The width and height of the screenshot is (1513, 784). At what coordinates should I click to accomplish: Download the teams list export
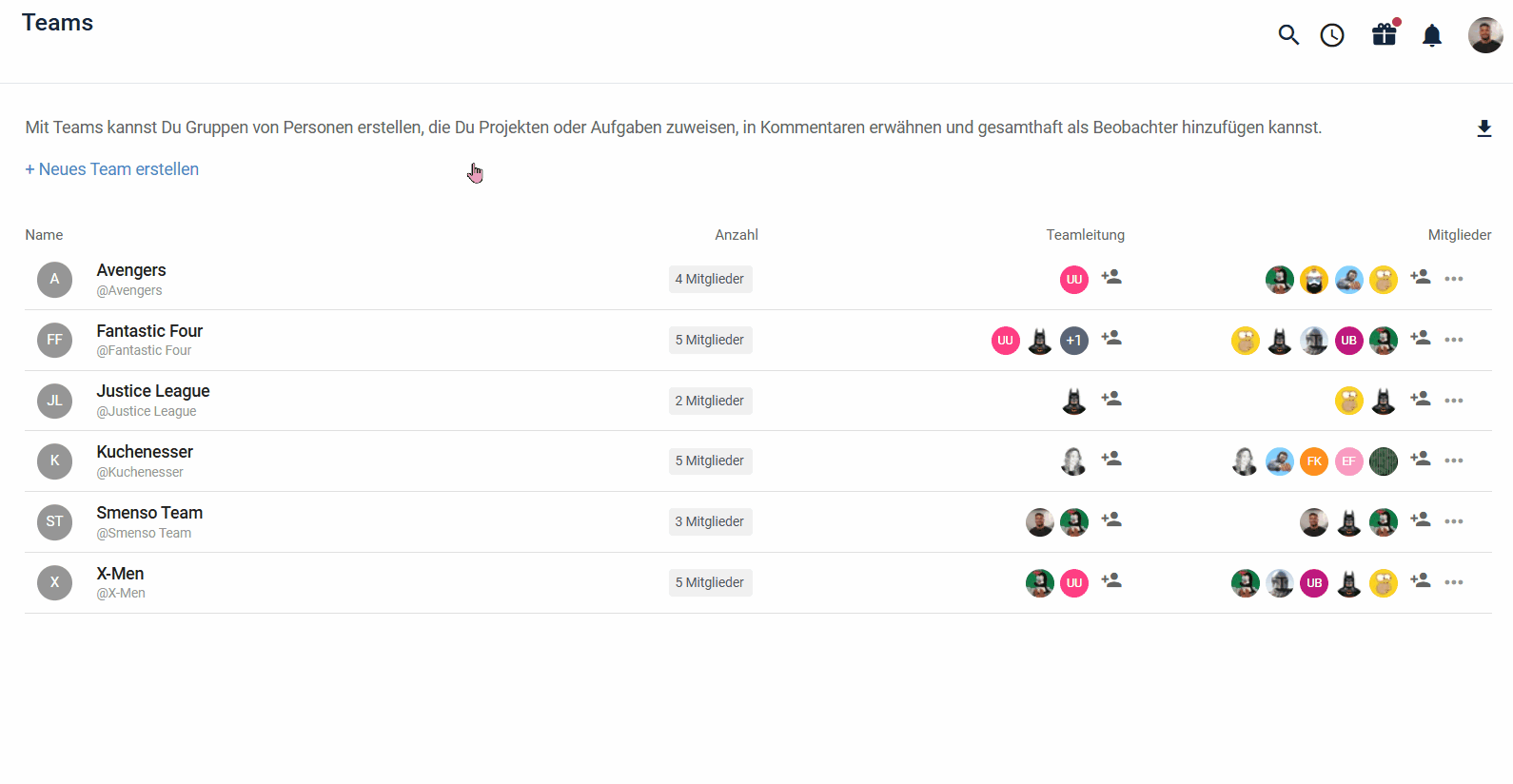(x=1484, y=128)
